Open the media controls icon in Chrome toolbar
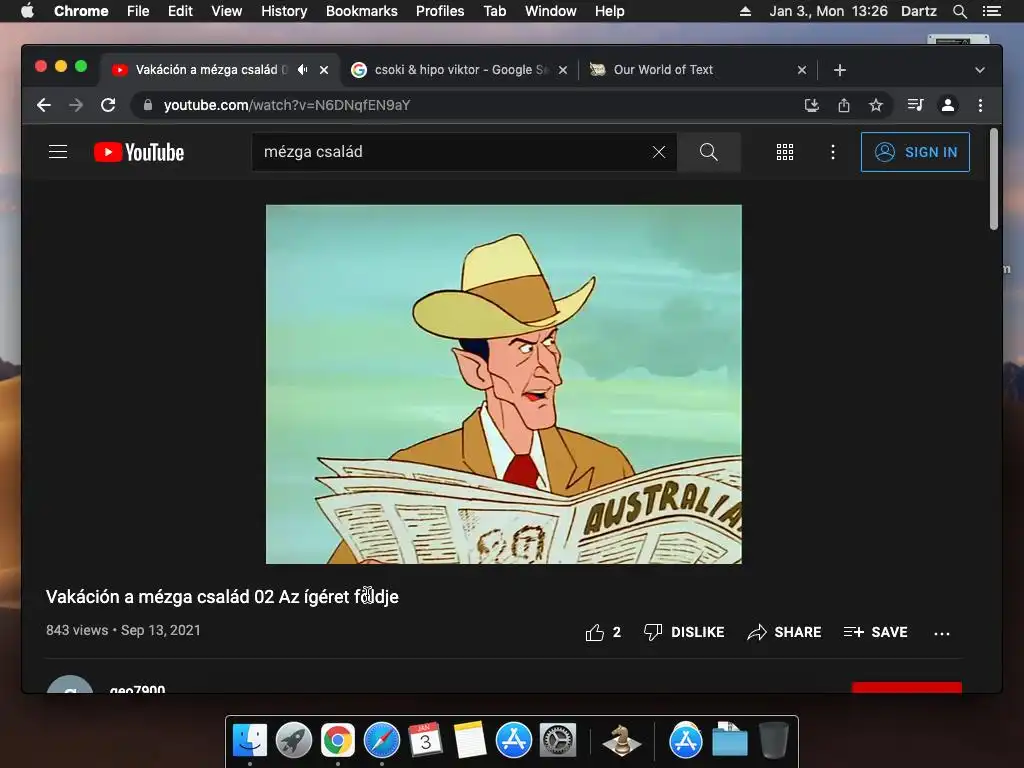The width and height of the screenshot is (1024, 768). pyautogui.click(x=916, y=105)
